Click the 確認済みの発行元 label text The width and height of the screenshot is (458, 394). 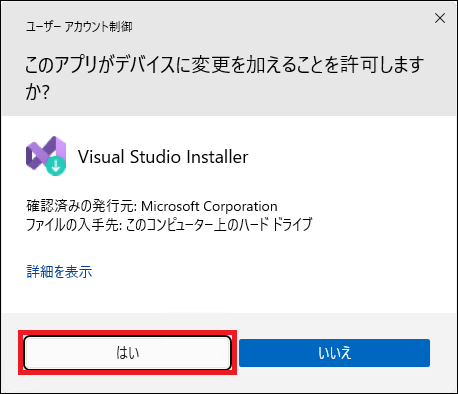click(x=81, y=206)
